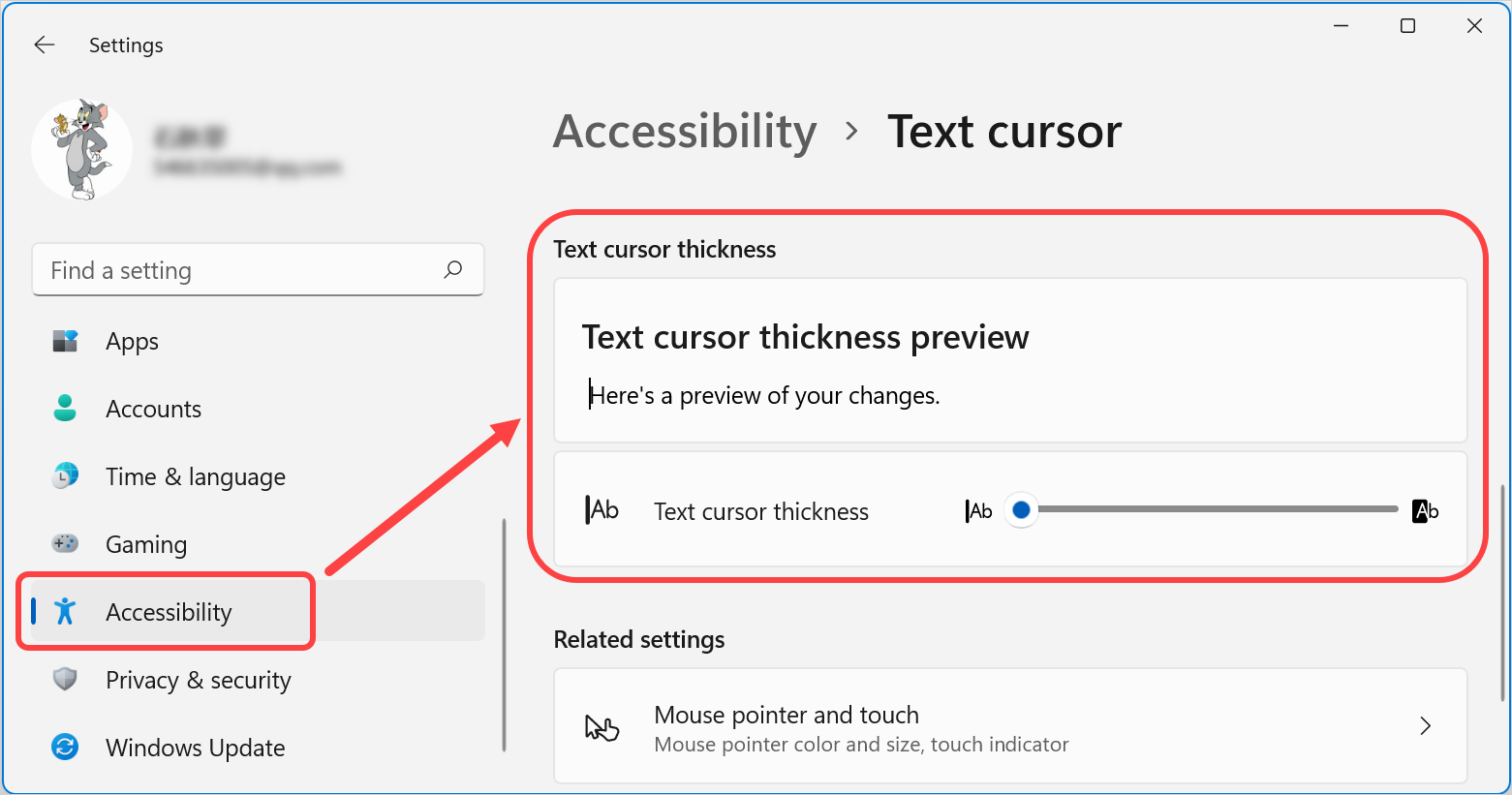Click the thick cursor icon at slider end
The image size is (1512, 795).
(x=1425, y=510)
